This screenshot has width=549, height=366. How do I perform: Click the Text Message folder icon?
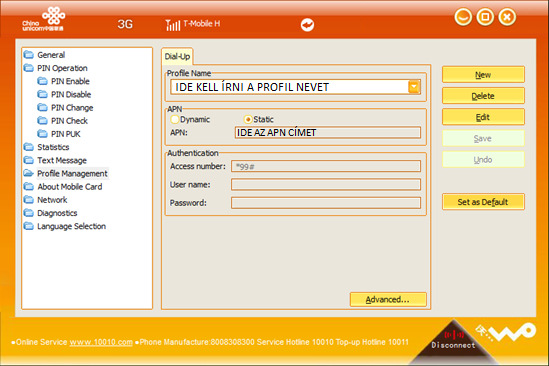(x=29, y=160)
